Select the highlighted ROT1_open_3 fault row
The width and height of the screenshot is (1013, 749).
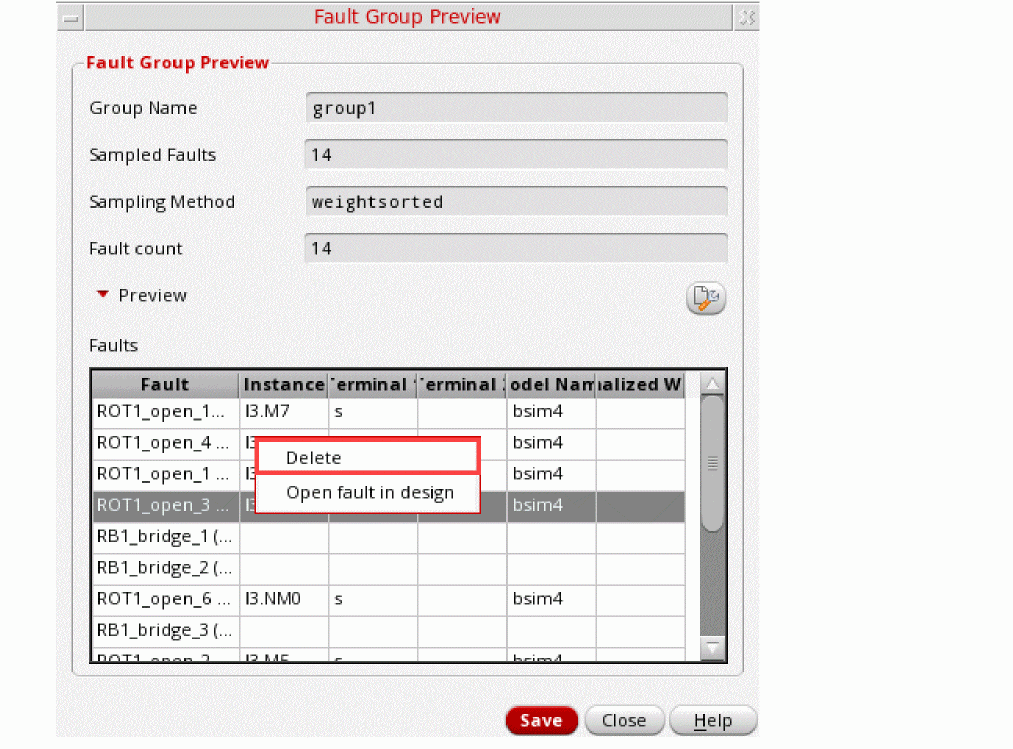tap(389, 505)
